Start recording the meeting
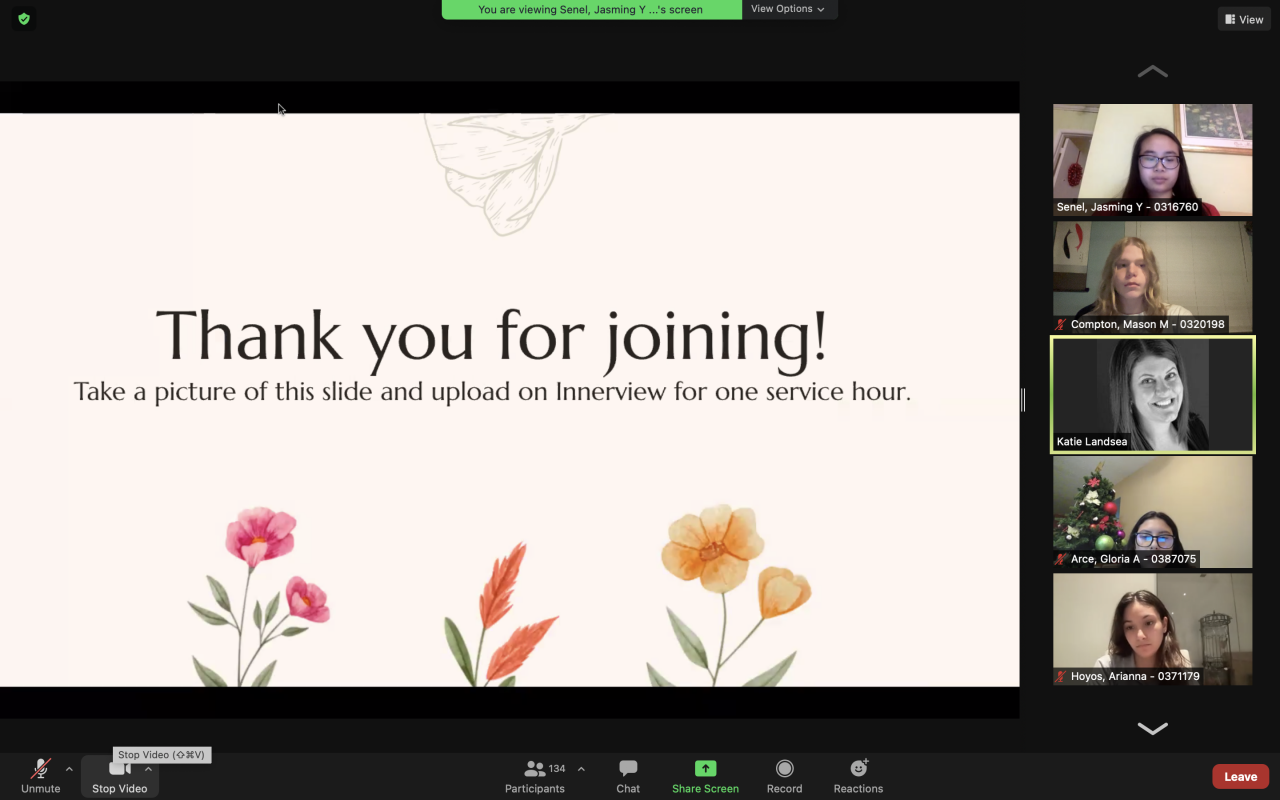 pos(784,776)
